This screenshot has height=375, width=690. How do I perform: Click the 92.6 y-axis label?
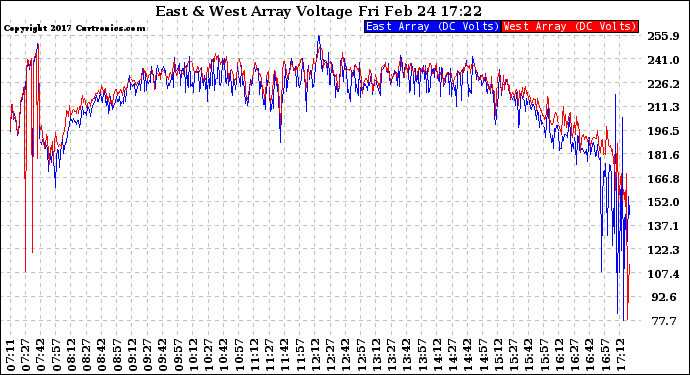pyautogui.click(x=664, y=297)
